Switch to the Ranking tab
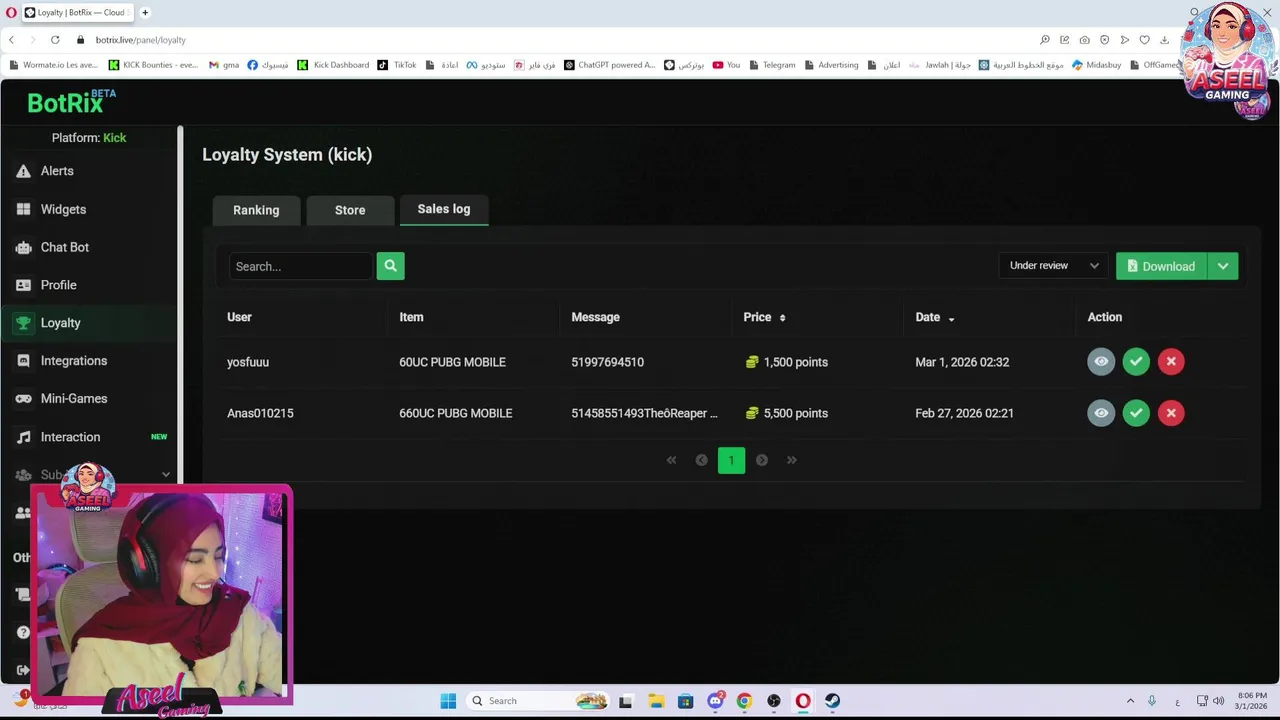 256,210
